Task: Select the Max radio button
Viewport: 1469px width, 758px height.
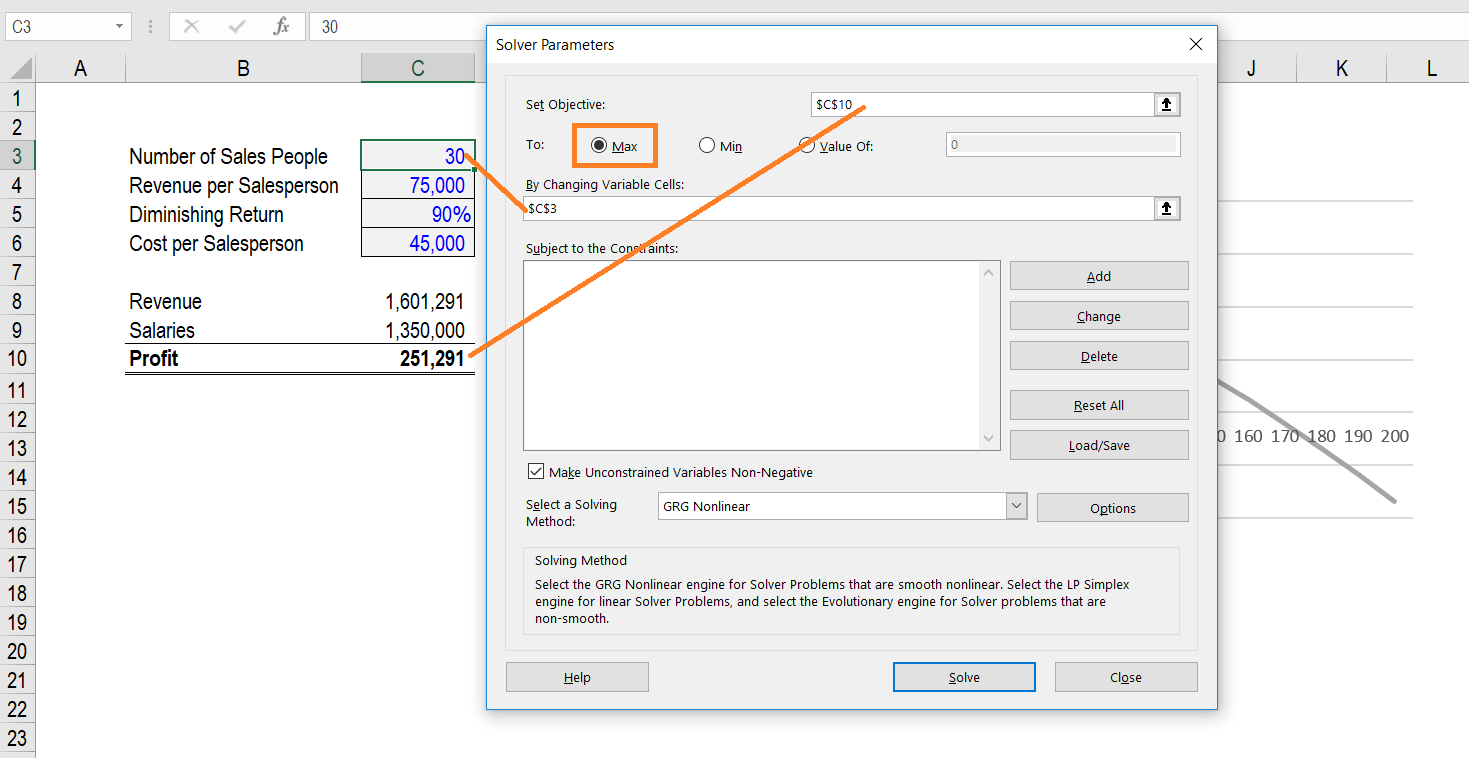Action: pos(599,146)
